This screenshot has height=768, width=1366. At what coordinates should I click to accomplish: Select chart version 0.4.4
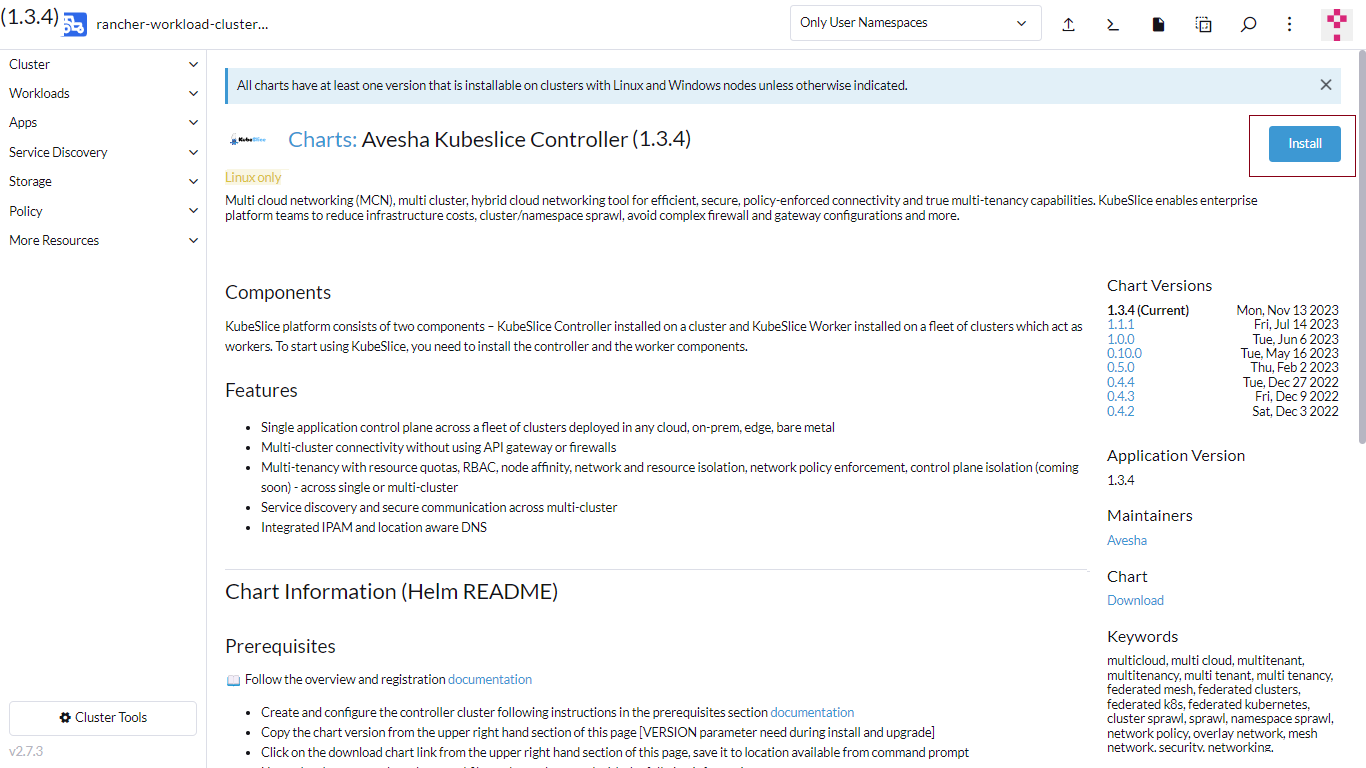pos(1121,382)
